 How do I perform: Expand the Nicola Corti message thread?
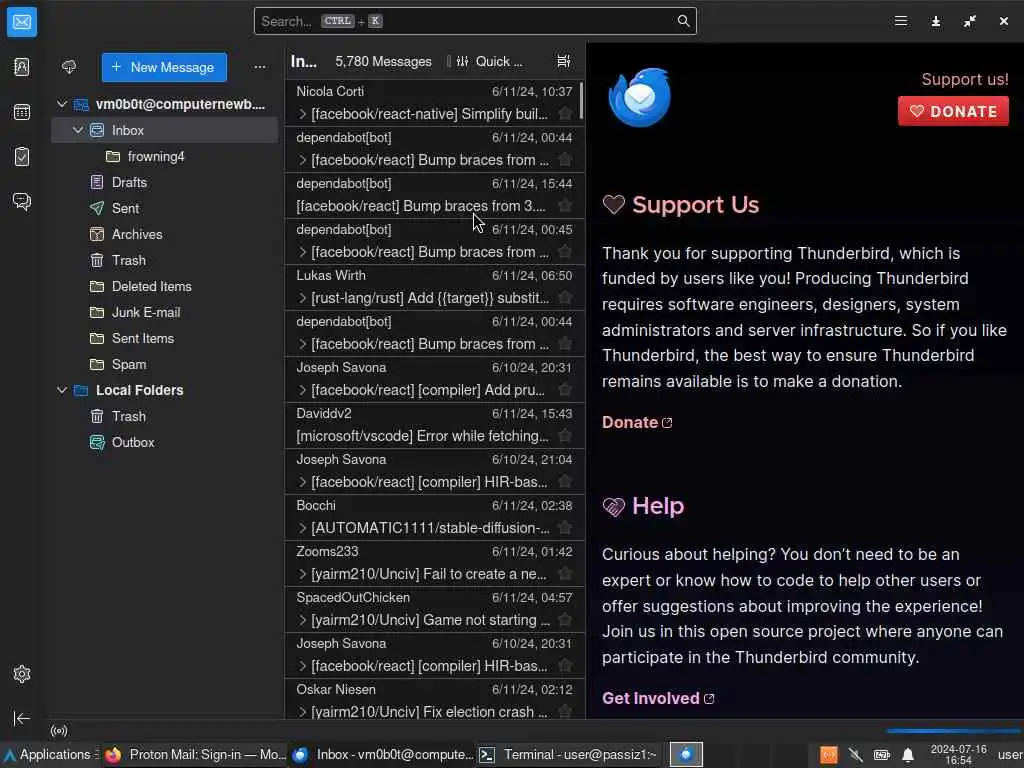point(302,114)
